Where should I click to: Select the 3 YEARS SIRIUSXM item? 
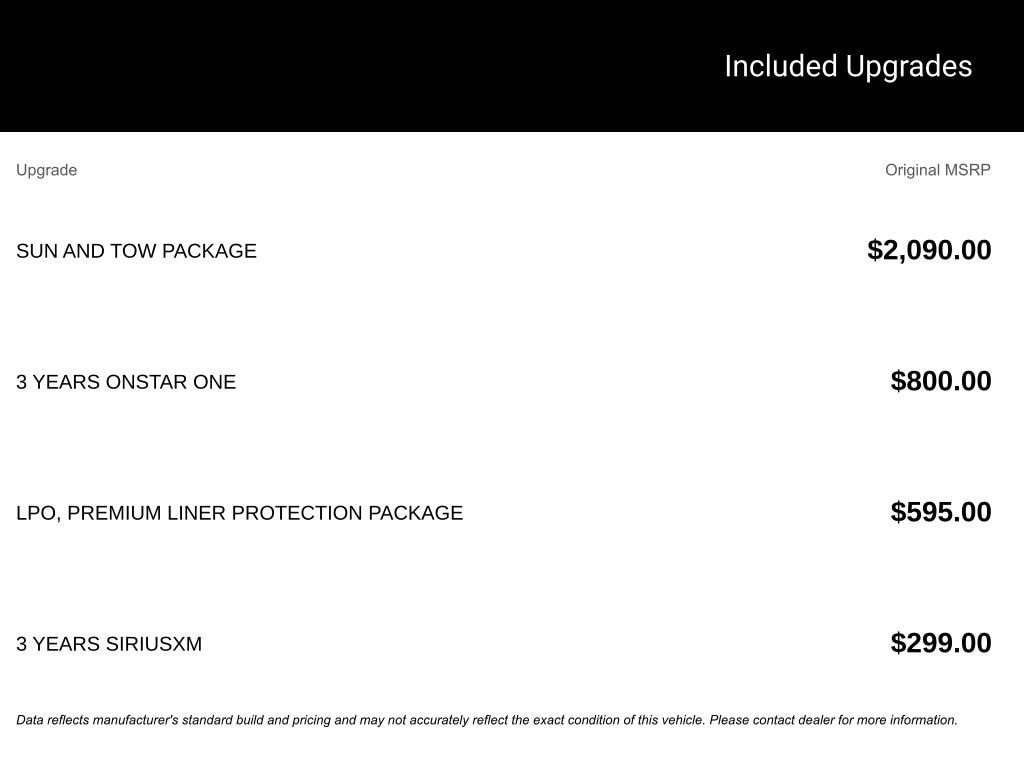(x=109, y=644)
